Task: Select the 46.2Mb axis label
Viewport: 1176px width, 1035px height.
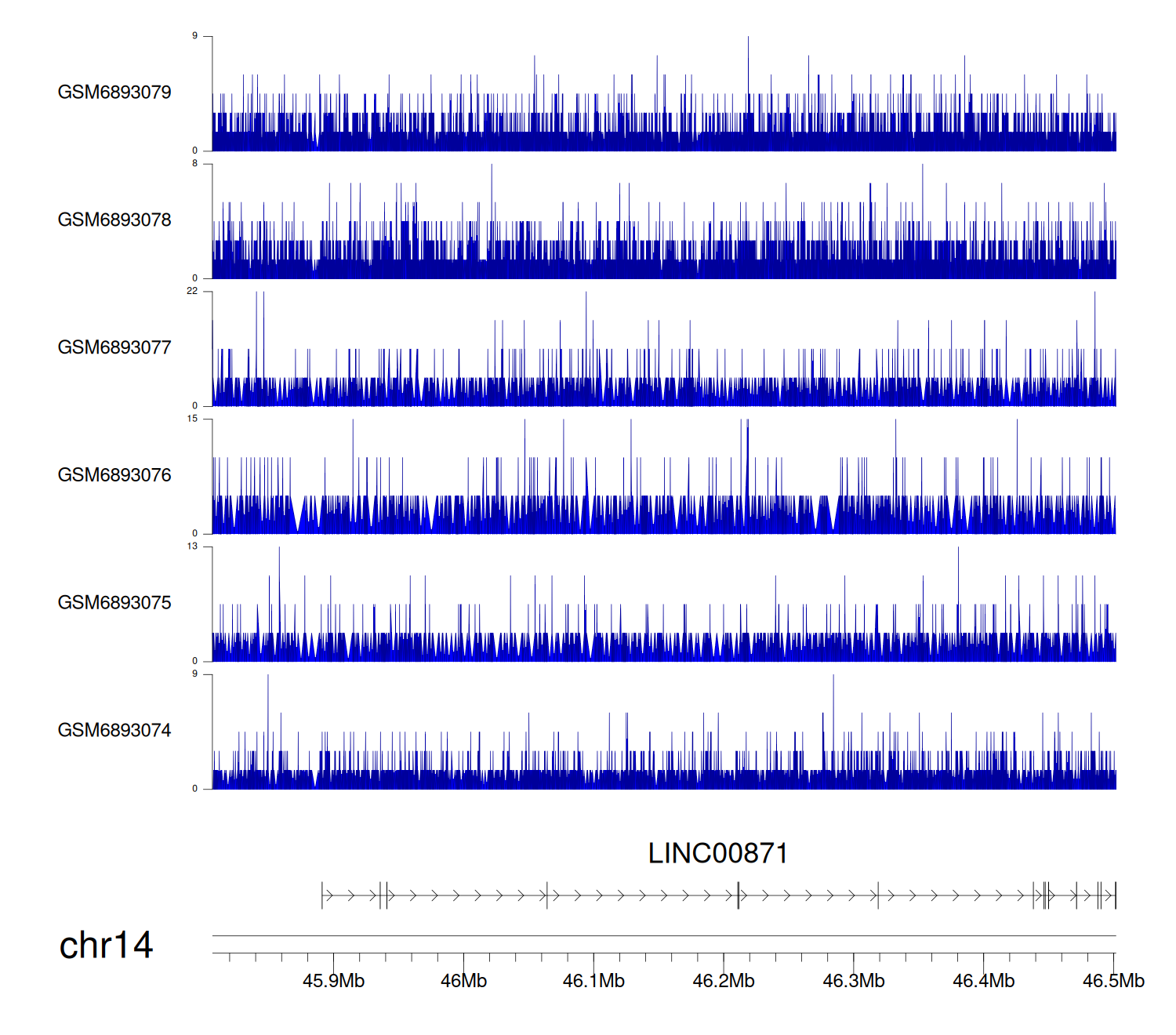Action: click(723, 982)
